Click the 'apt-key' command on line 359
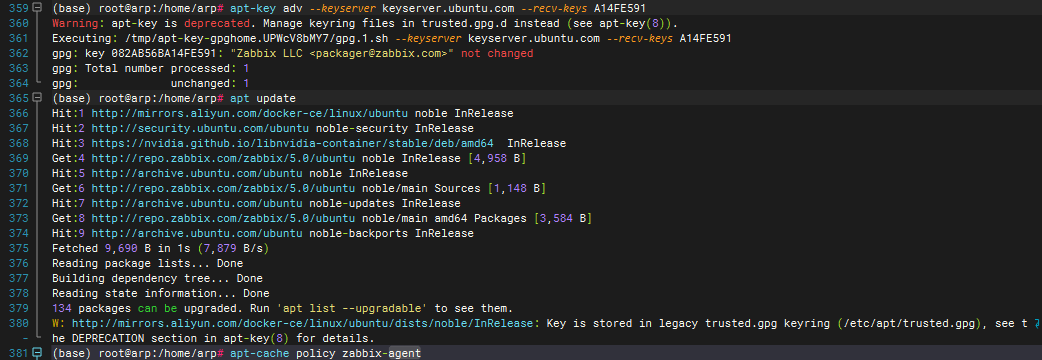 pos(253,8)
